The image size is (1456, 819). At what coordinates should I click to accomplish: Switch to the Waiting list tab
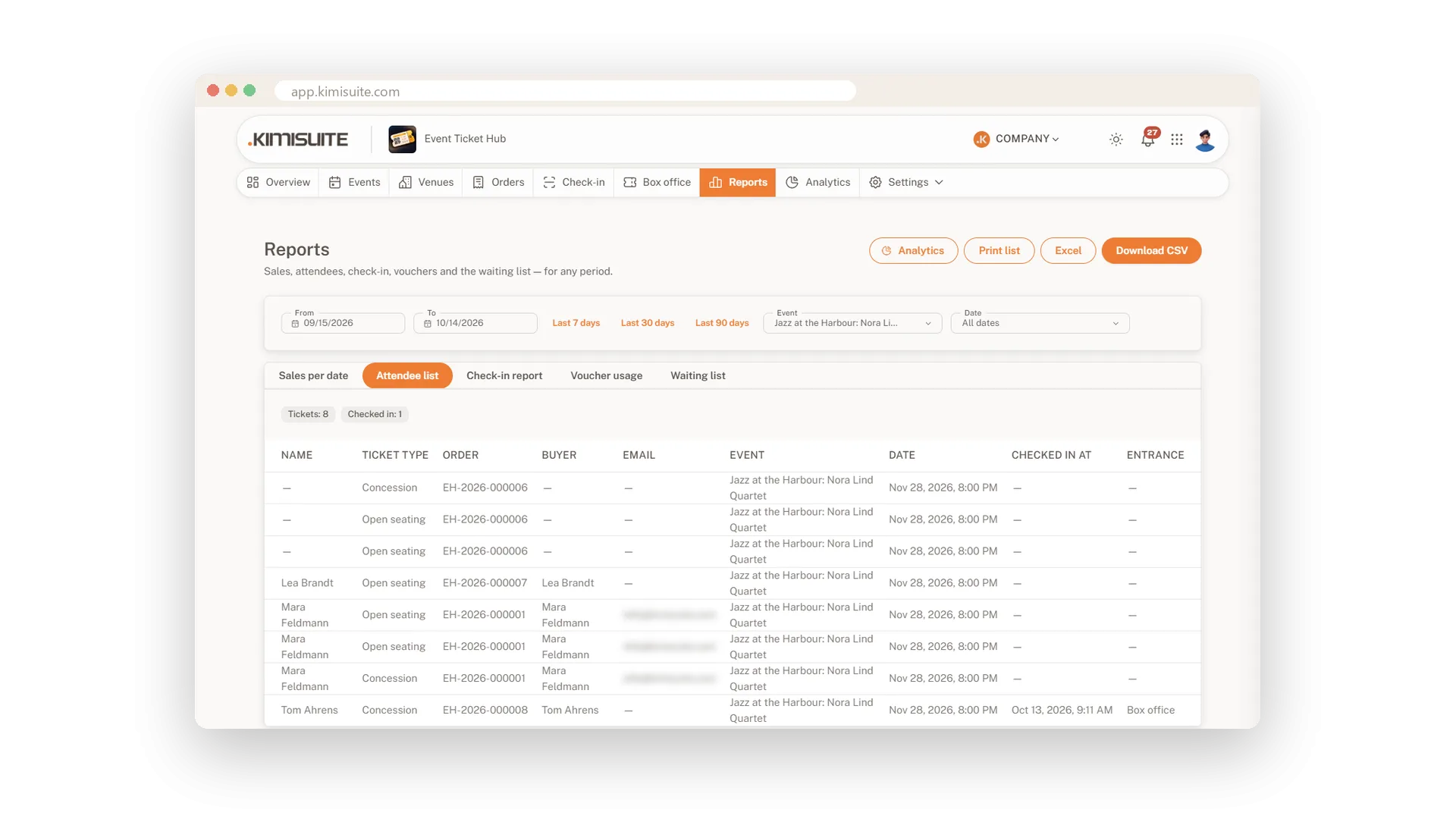pos(698,376)
